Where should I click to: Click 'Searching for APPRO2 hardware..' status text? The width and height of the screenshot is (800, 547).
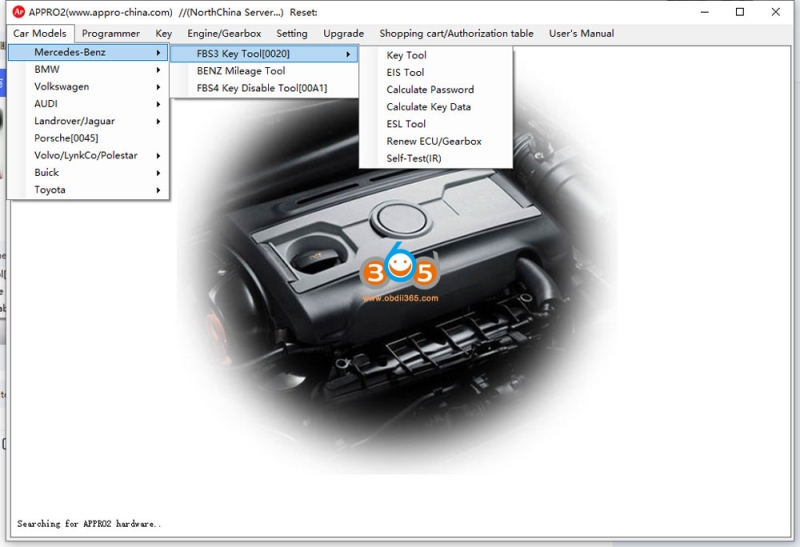coord(89,524)
